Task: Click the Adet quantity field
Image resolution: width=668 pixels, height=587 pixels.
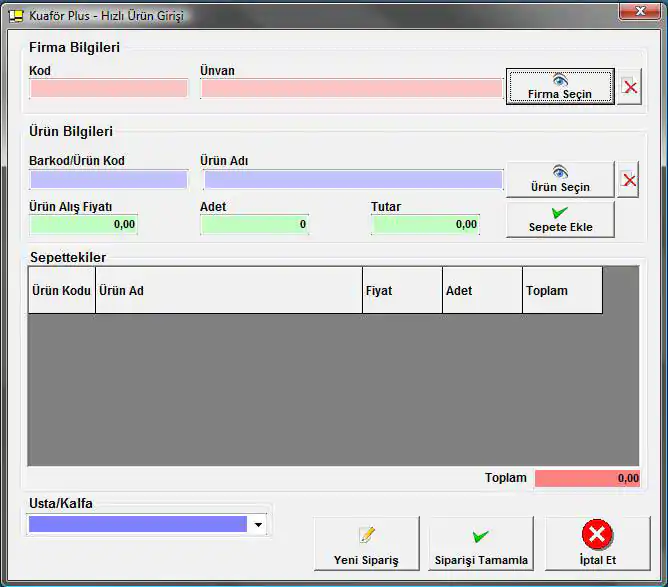Action: (x=254, y=225)
